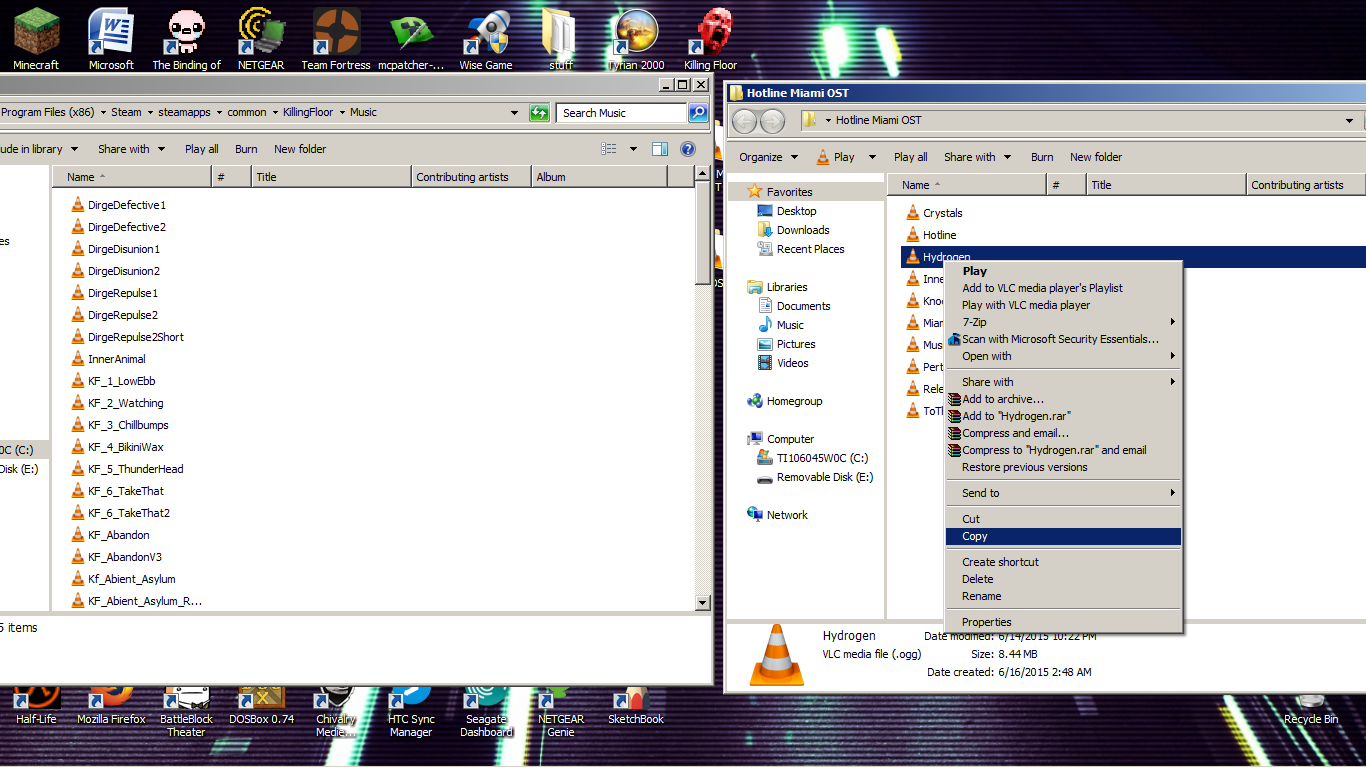Open Downloads in the Favorites list

click(x=793, y=230)
